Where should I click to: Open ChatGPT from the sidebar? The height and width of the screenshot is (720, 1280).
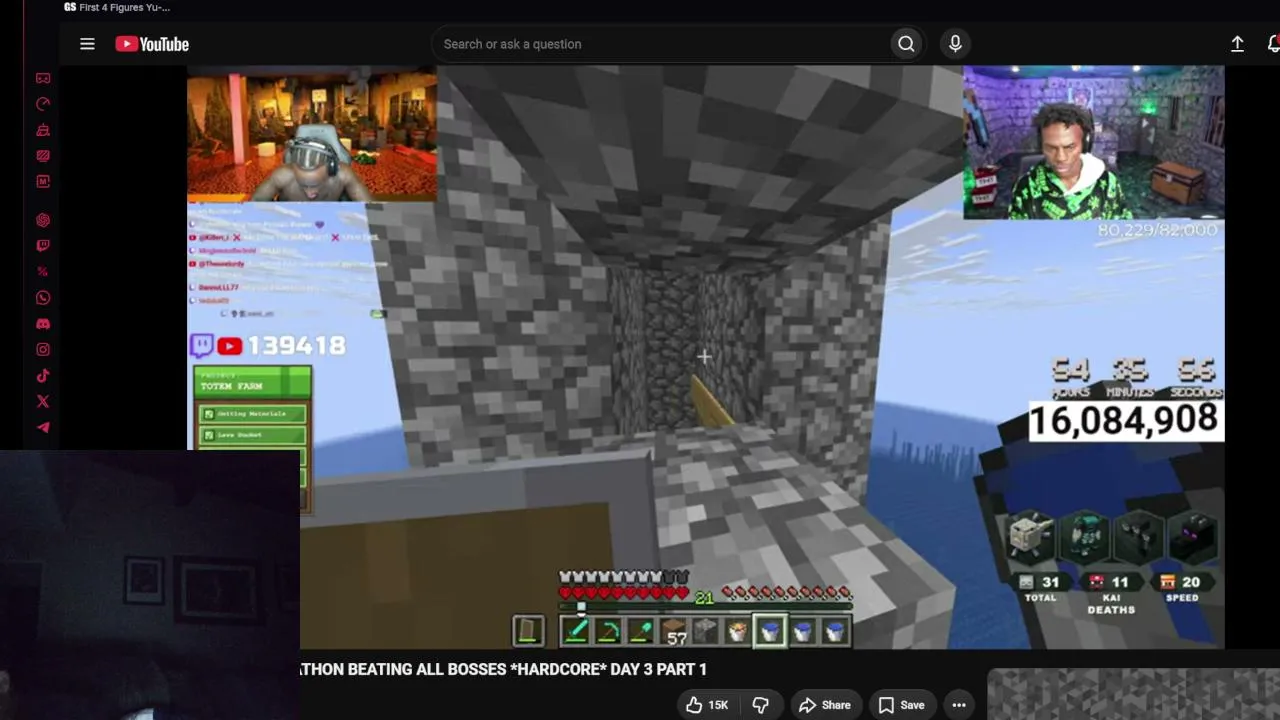(x=43, y=220)
